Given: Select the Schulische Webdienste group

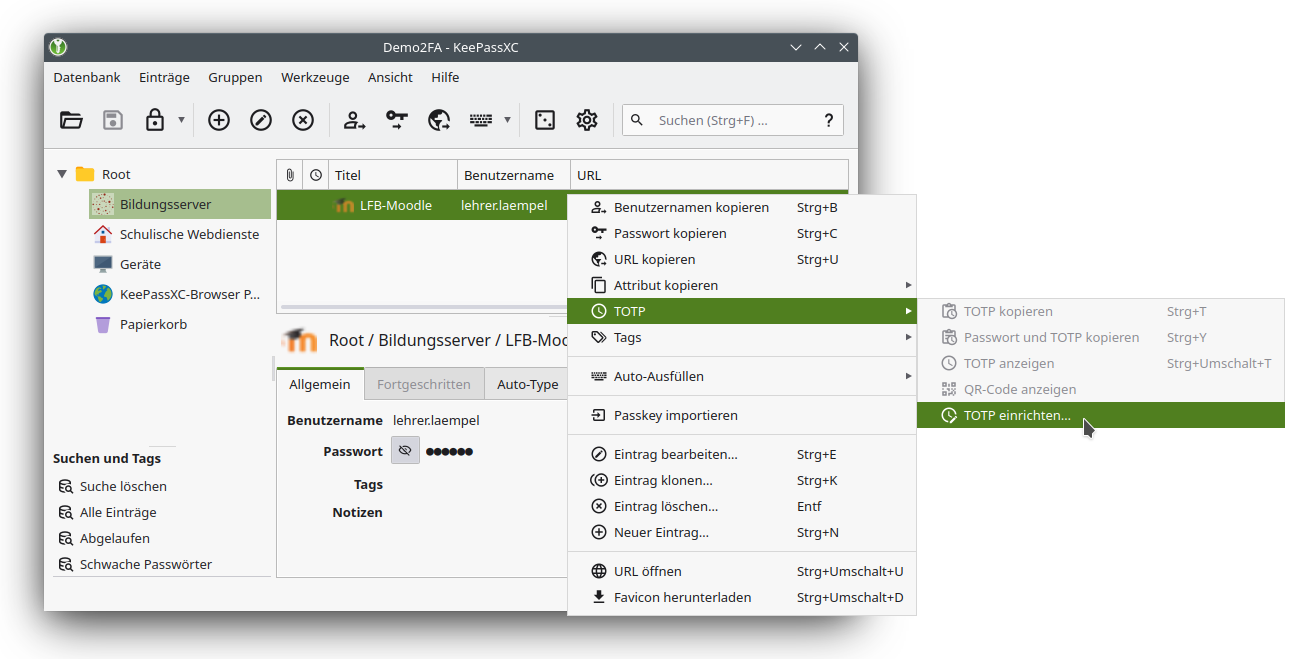Looking at the screenshot, I should [x=189, y=234].
